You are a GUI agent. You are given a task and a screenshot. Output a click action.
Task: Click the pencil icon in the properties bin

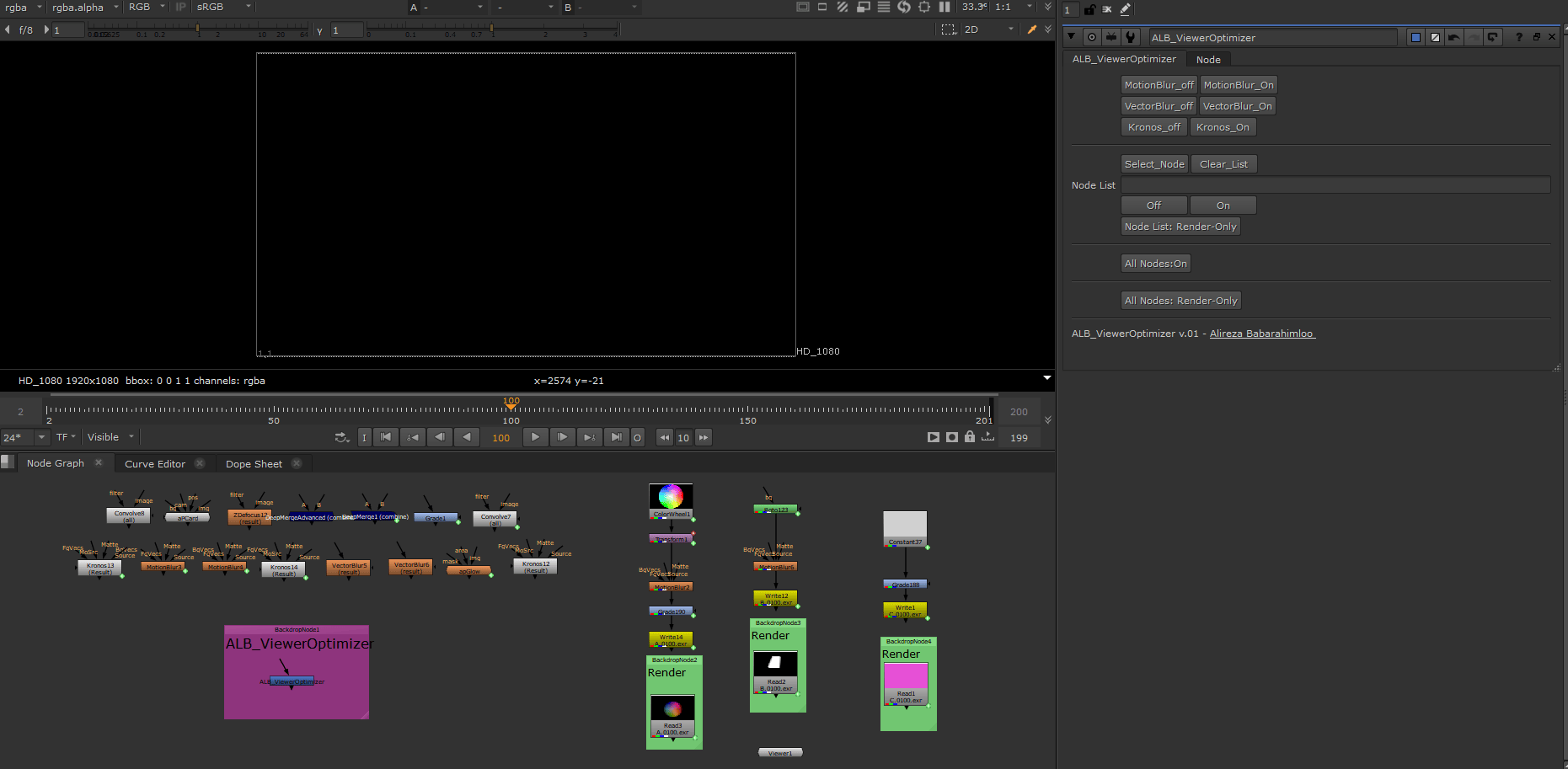coord(1125,10)
